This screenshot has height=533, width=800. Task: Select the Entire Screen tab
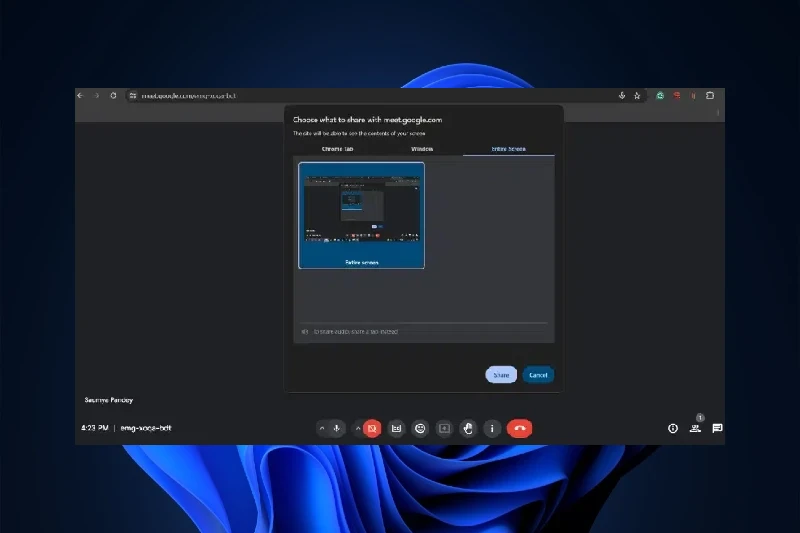point(509,149)
